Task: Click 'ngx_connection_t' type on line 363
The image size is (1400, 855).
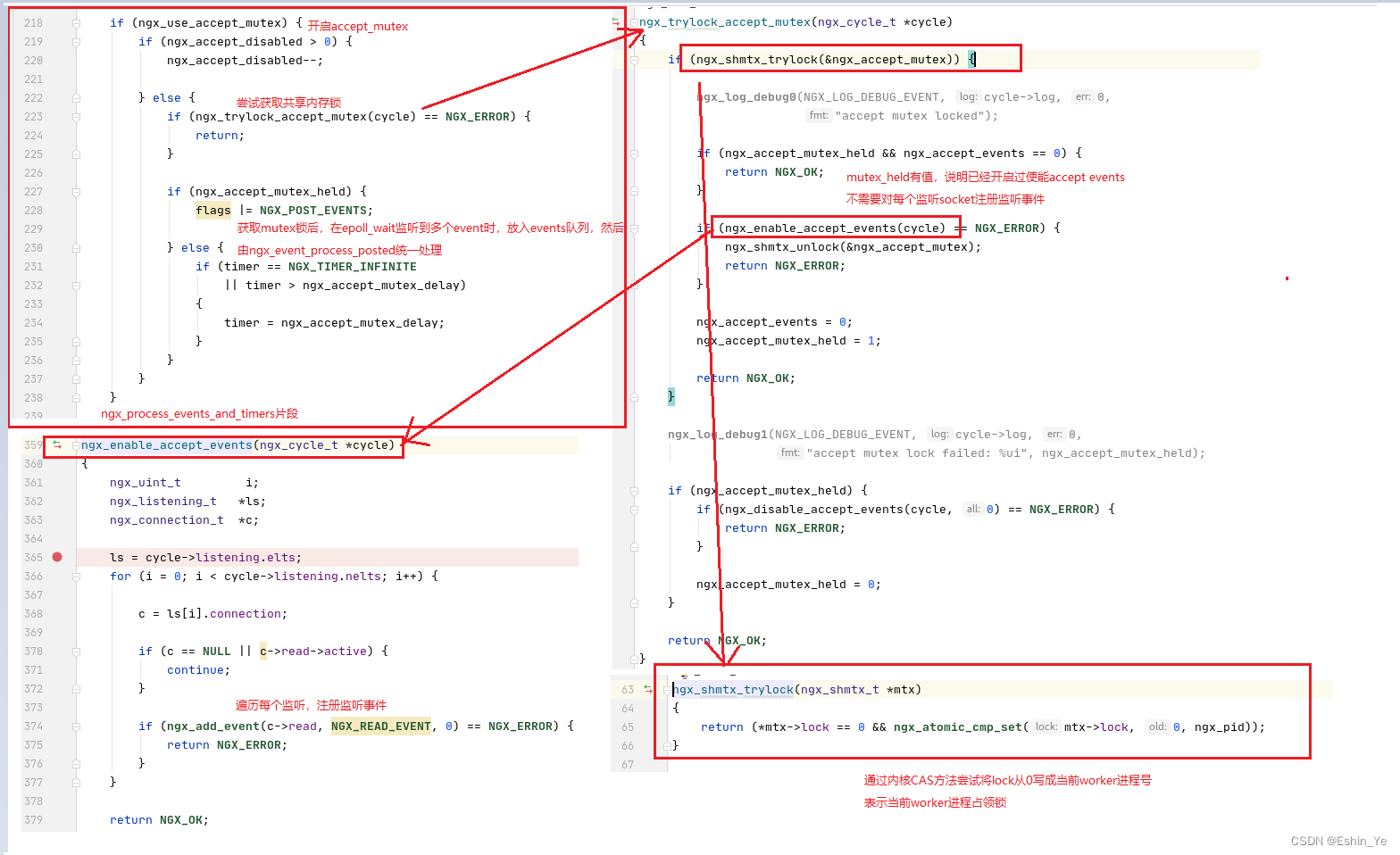Action: [x=166, y=520]
